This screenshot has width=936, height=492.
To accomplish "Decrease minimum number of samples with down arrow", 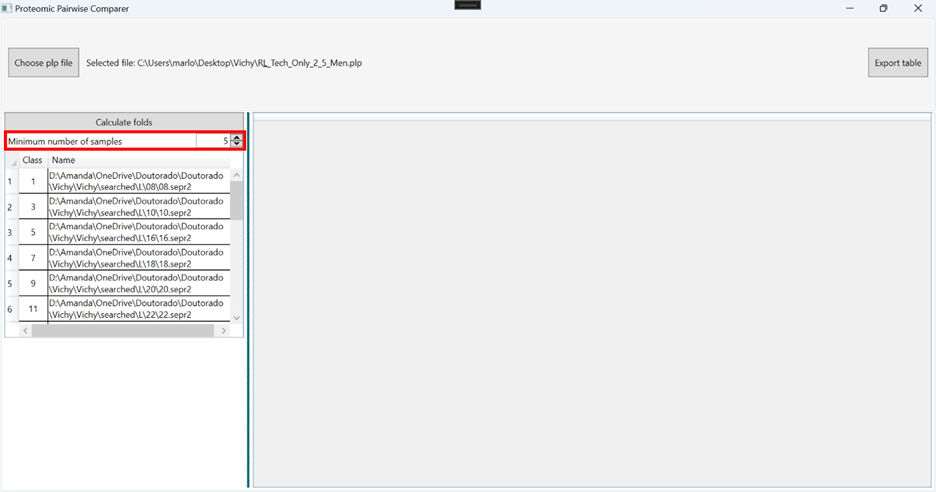I will tap(237, 144).
